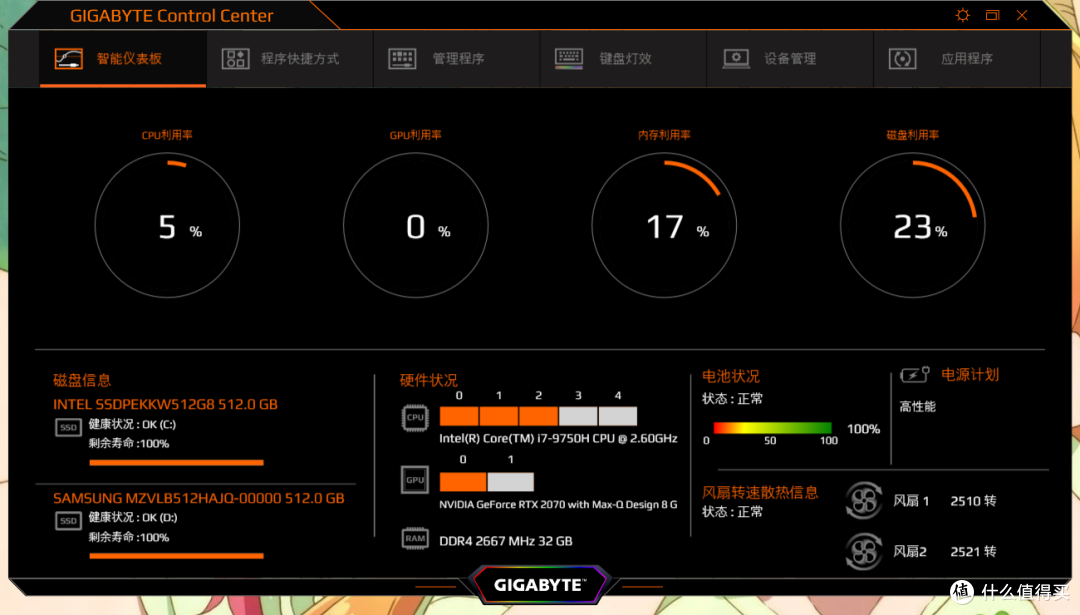This screenshot has width=1080, height=615.
Task: Click the 健康状况 : OK (C:) text
Action: coord(132,424)
